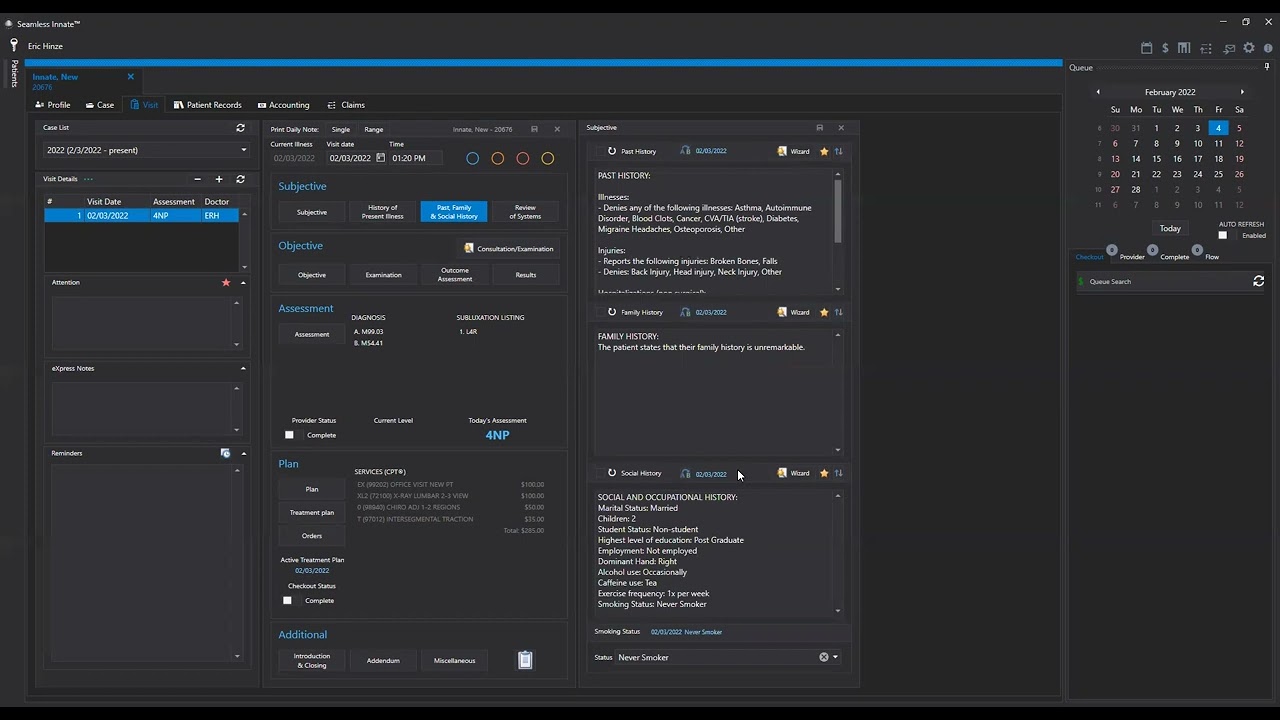Click the visit Time field
The width and height of the screenshot is (1280, 720).
tap(415, 158)
